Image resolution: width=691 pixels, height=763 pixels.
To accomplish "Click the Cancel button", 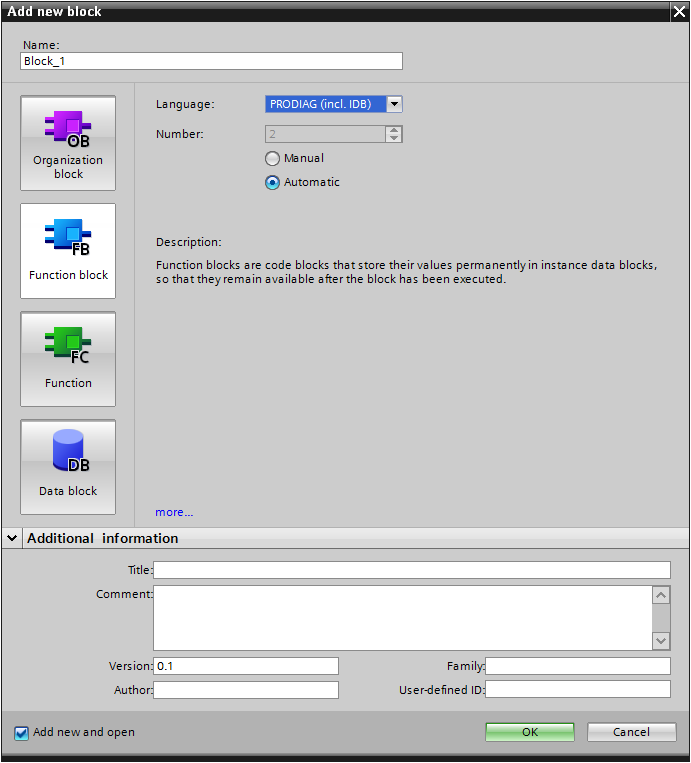I will [x=631, y=732].
